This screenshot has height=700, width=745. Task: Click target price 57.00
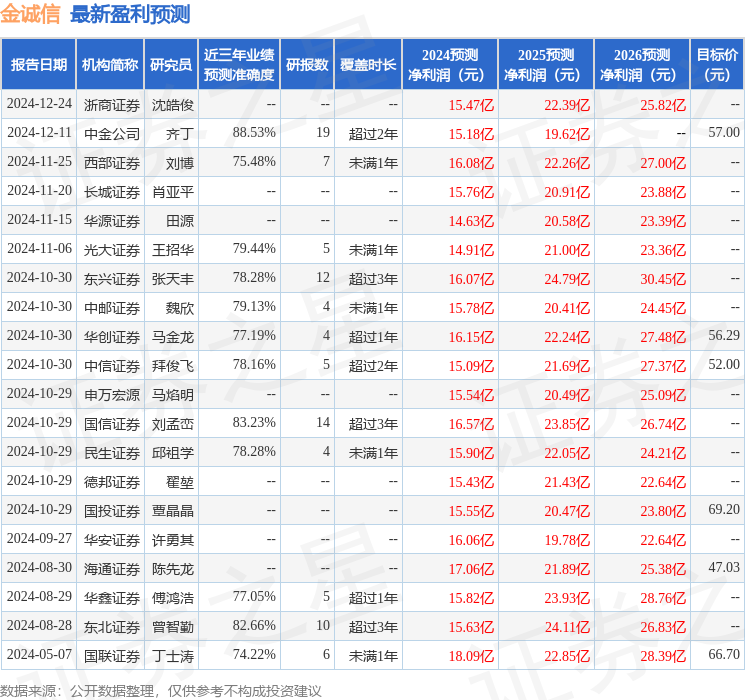pyautogui.click(x=724, y=132)
